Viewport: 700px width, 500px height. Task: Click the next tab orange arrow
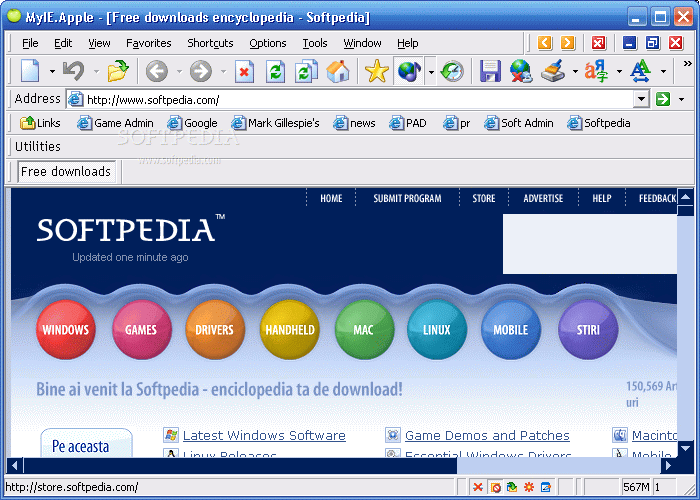(x=567, y=43)
